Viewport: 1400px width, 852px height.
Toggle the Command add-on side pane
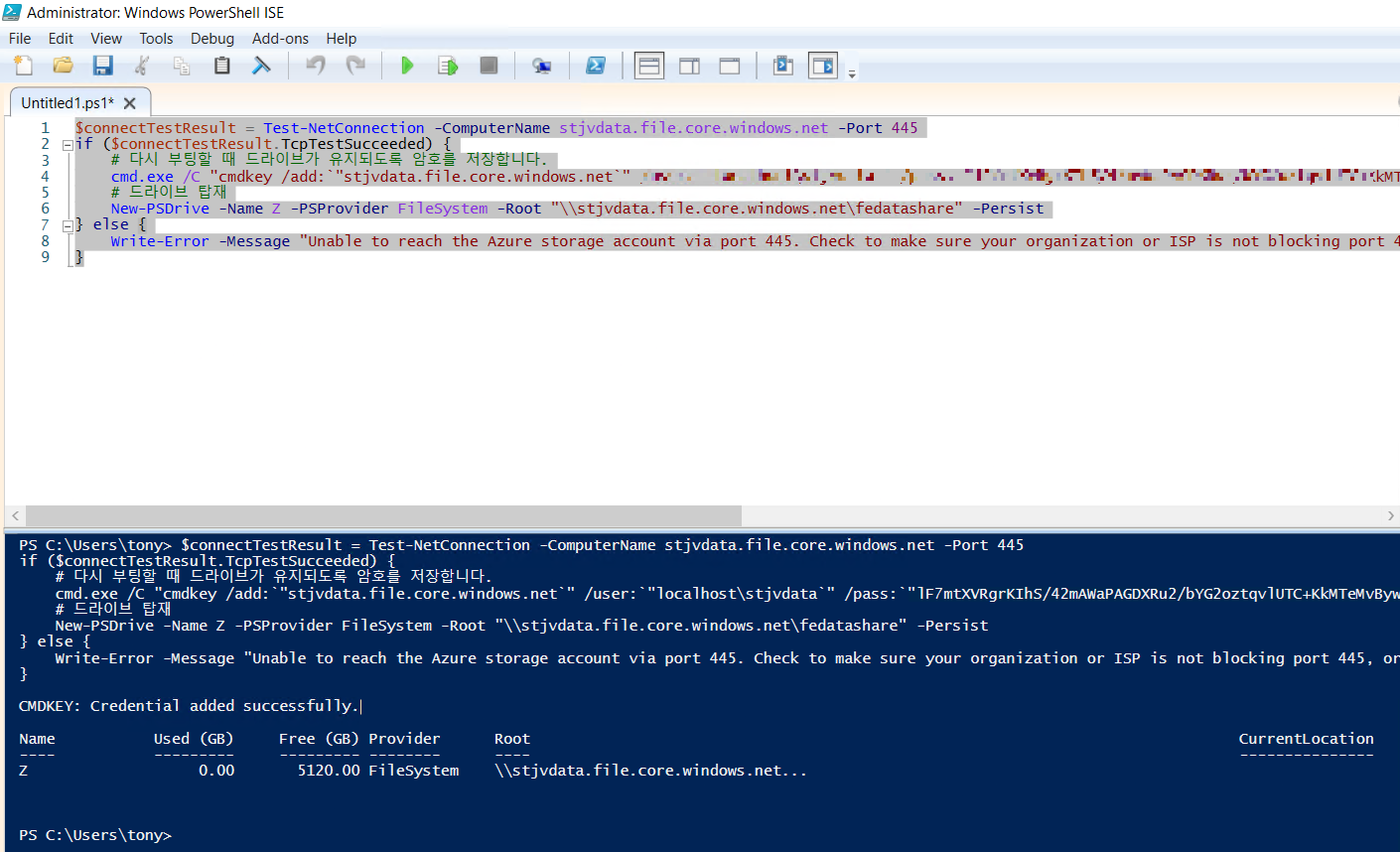(x=823, y=66)
